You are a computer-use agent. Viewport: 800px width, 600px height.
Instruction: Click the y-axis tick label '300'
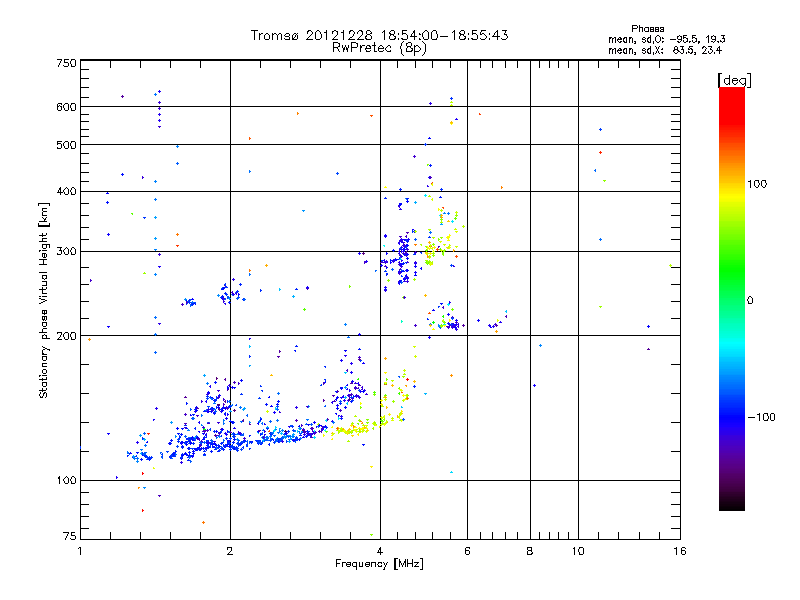click(x=66, y=252)
